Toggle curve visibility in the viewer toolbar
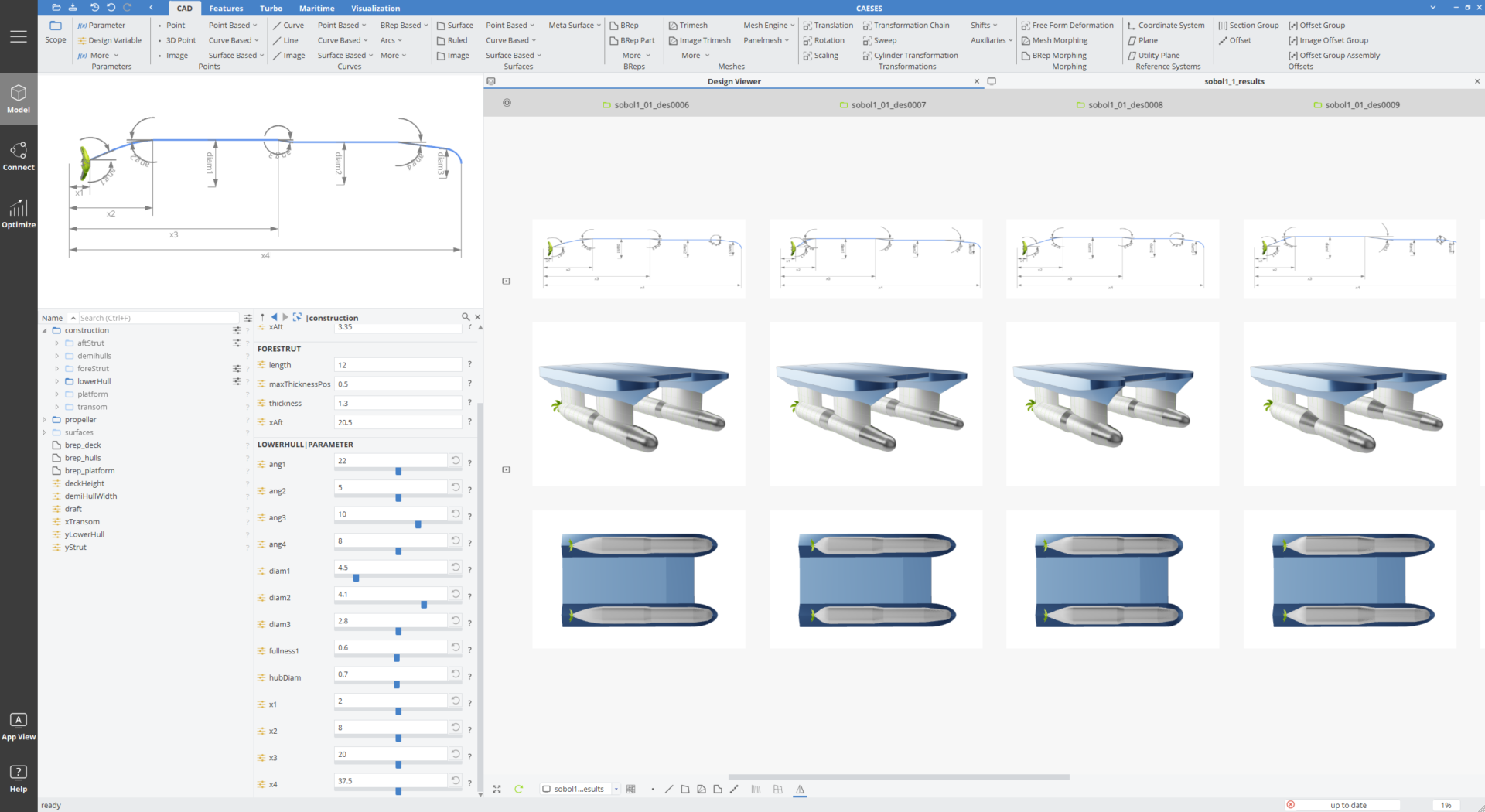 point(669,790)
